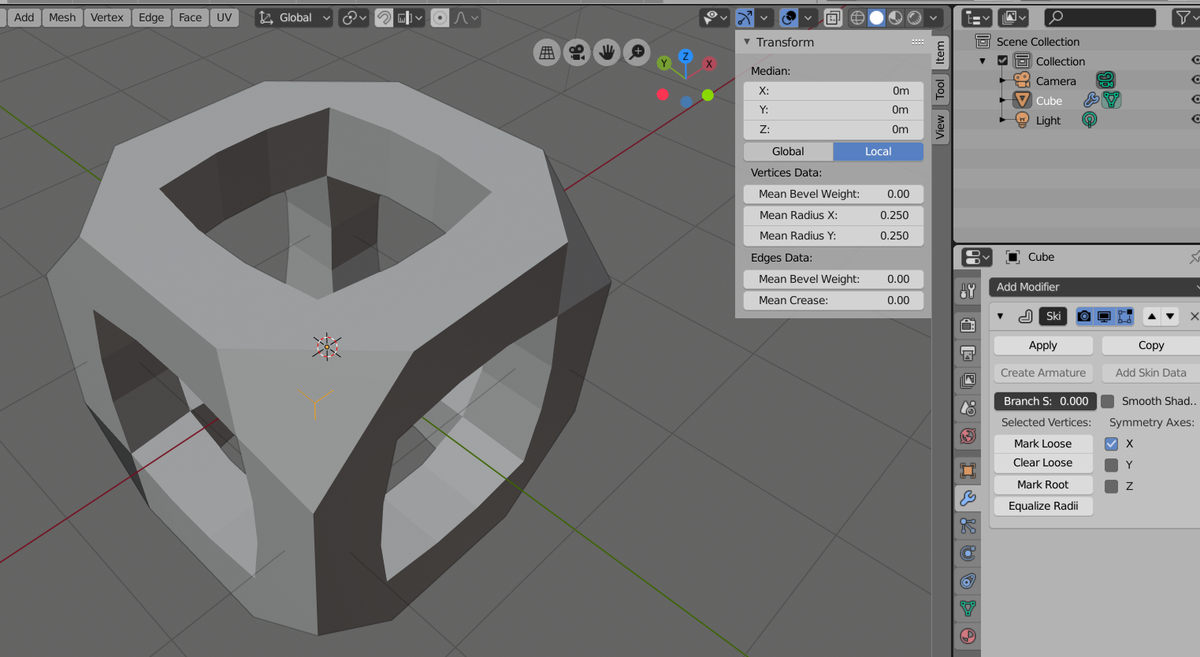The height and width of the screenshot is (657, 1200).
Task: Select wireframe shading mode
Action: (x=858, y=18)
